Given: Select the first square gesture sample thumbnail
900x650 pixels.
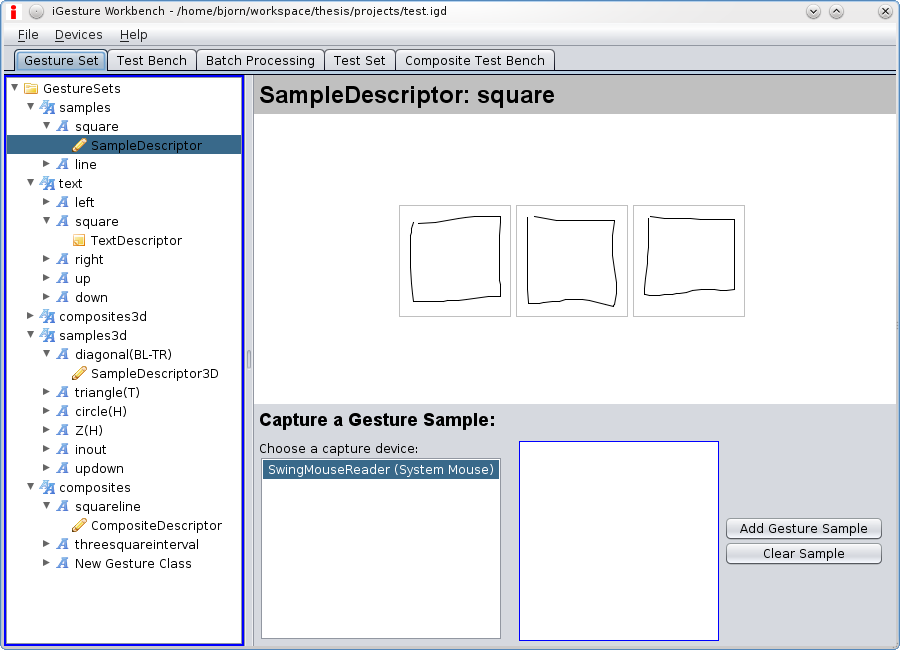Looking at the screenshot, I should click(x=455, y=261).
